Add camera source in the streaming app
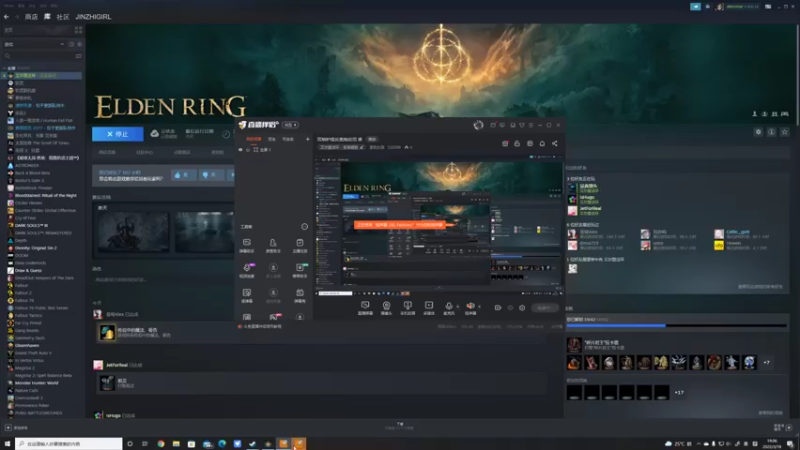 tap(386, 307)
